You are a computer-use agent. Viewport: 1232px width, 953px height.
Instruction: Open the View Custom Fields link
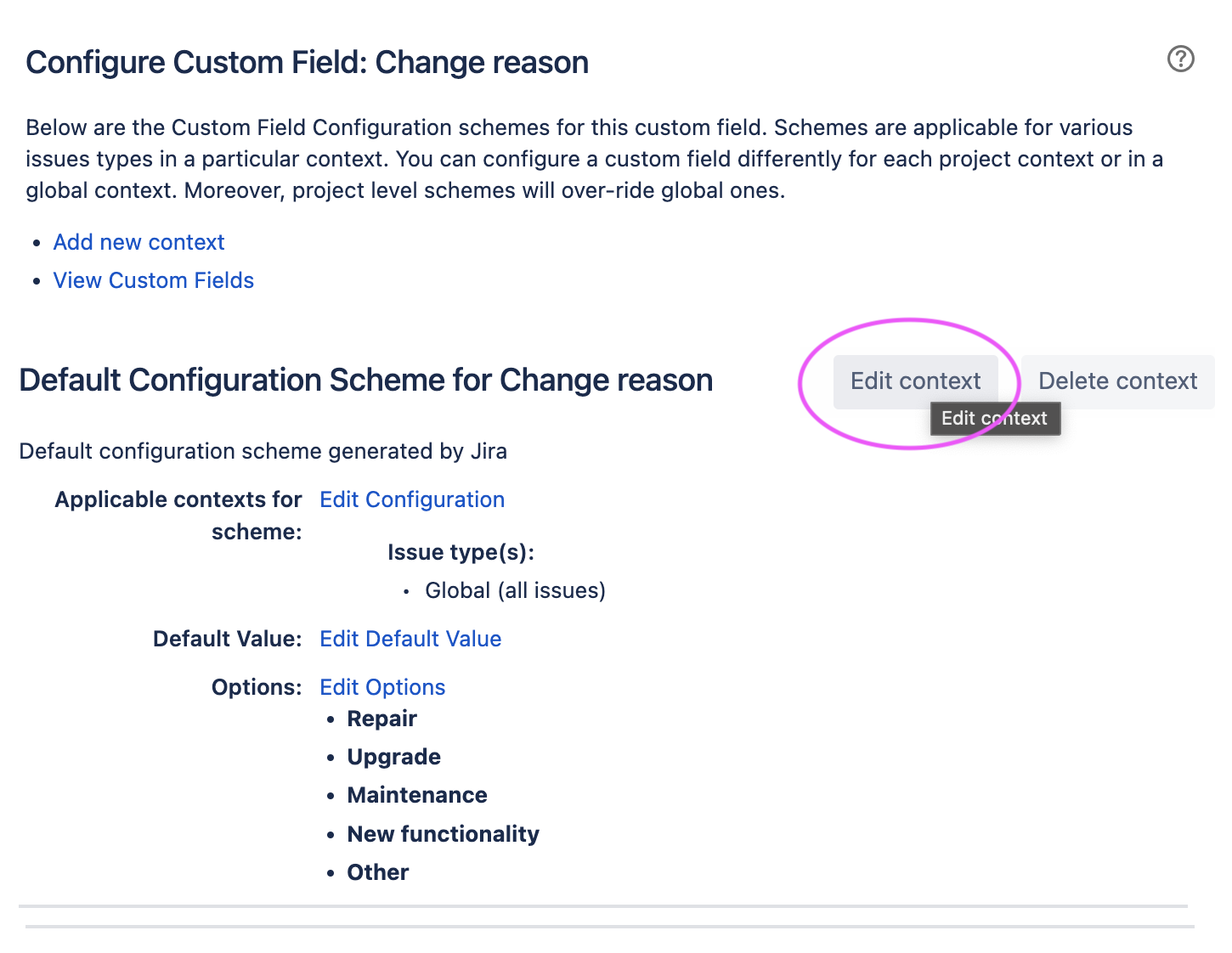pyautogui.click(x=154, y=280)
